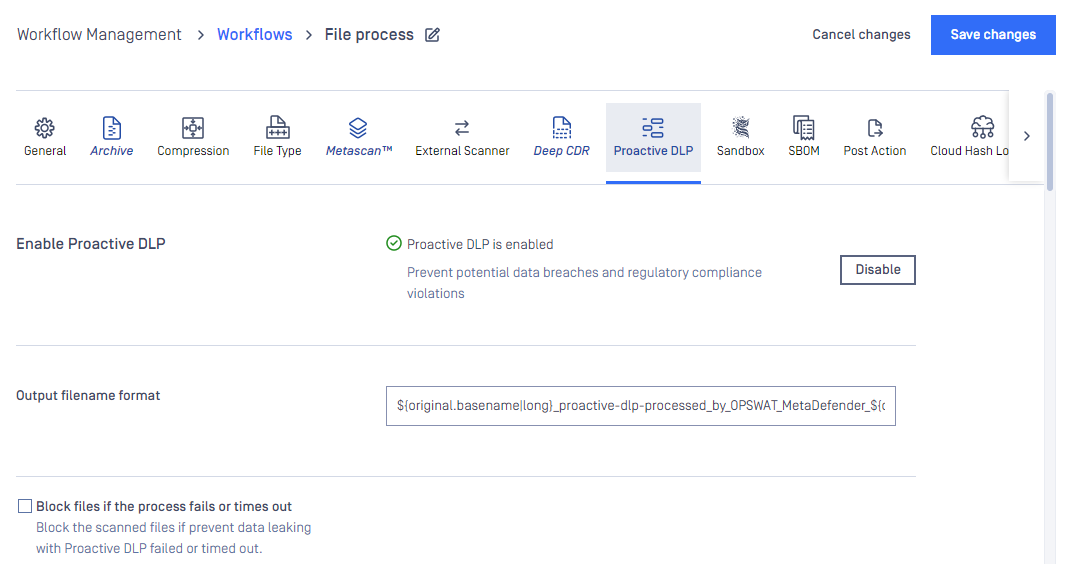This screenshot has width=1065, height=564.
Task: Open the General gear icon tab
Action: [x=45, y=128]
